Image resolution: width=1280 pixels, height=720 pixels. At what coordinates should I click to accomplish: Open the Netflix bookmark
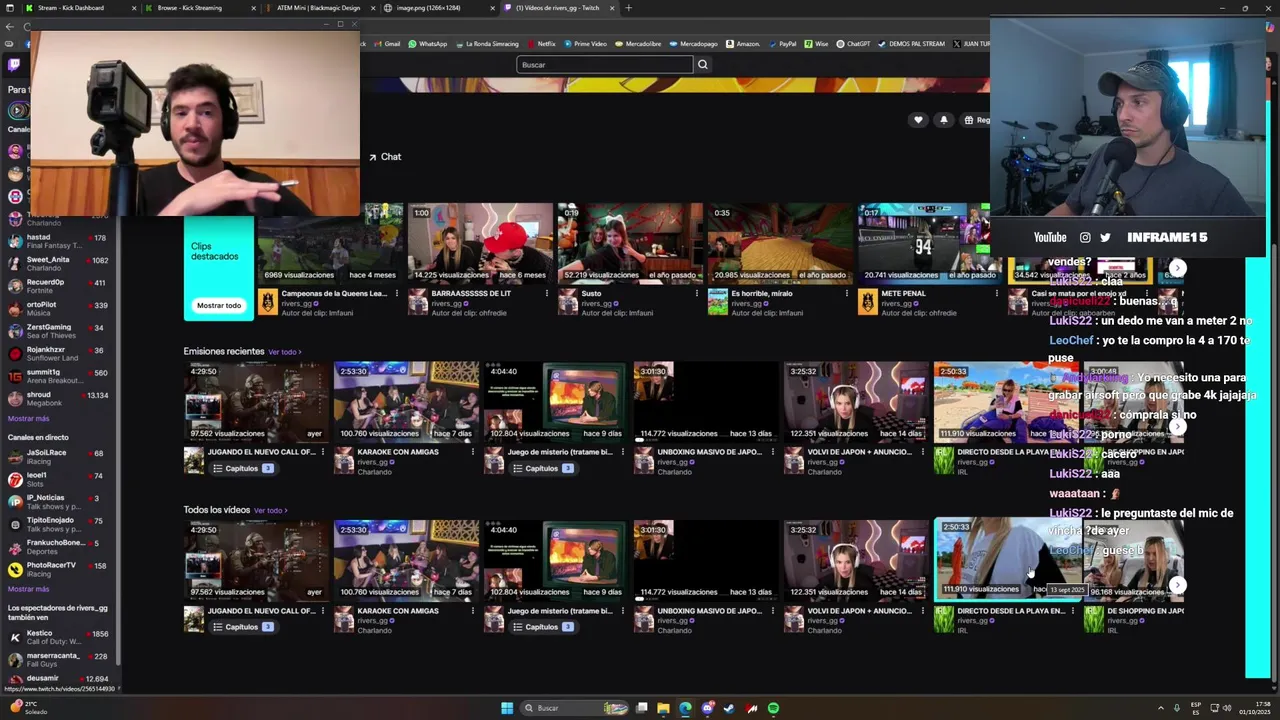541,44
